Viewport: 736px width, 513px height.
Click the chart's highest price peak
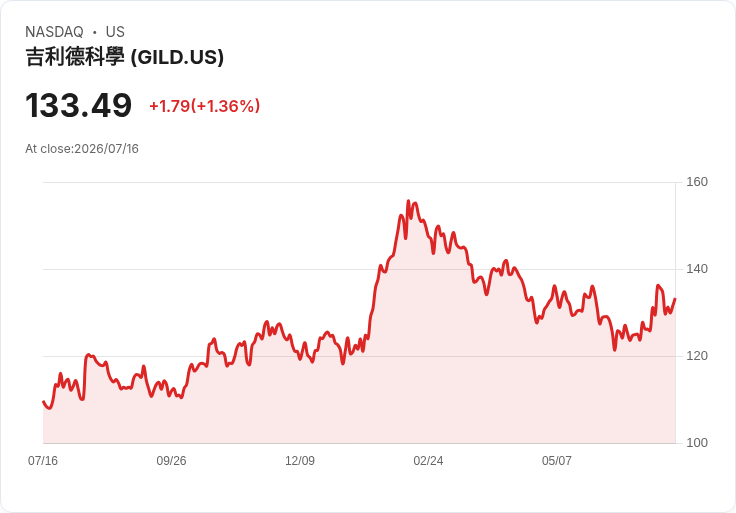tap(408, 201)
